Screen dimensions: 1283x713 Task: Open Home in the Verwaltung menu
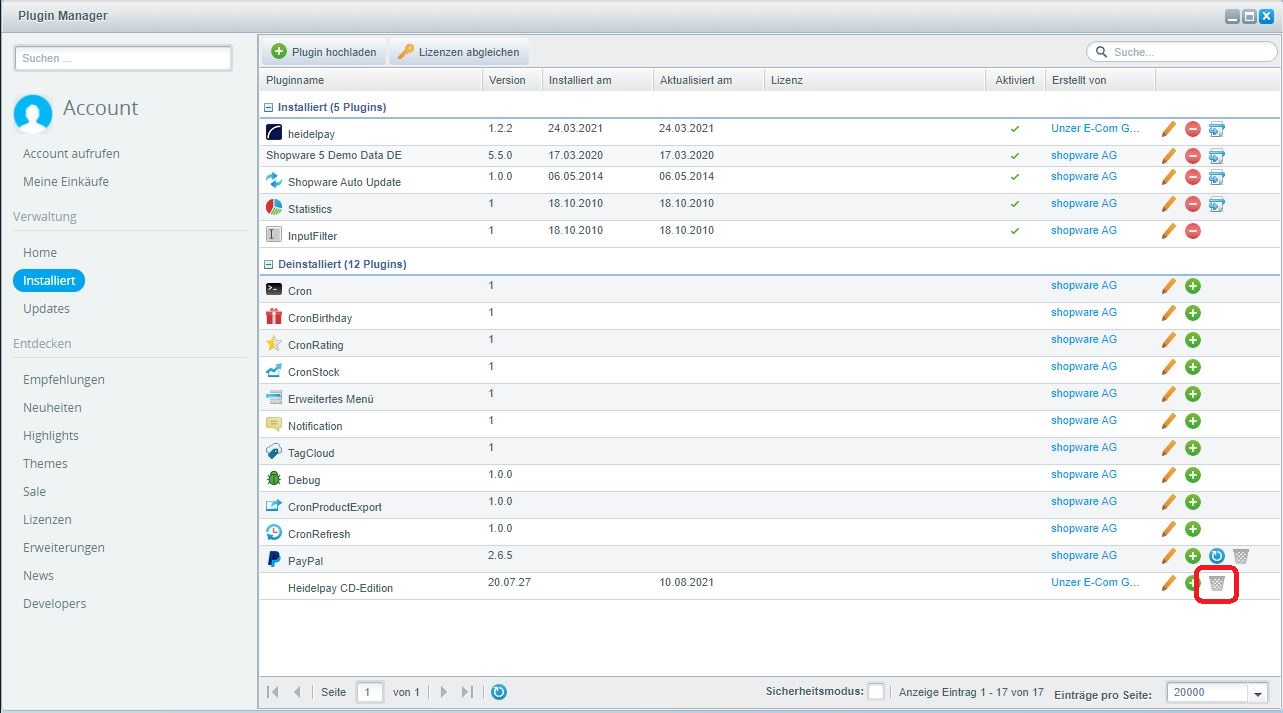[40, 253]
